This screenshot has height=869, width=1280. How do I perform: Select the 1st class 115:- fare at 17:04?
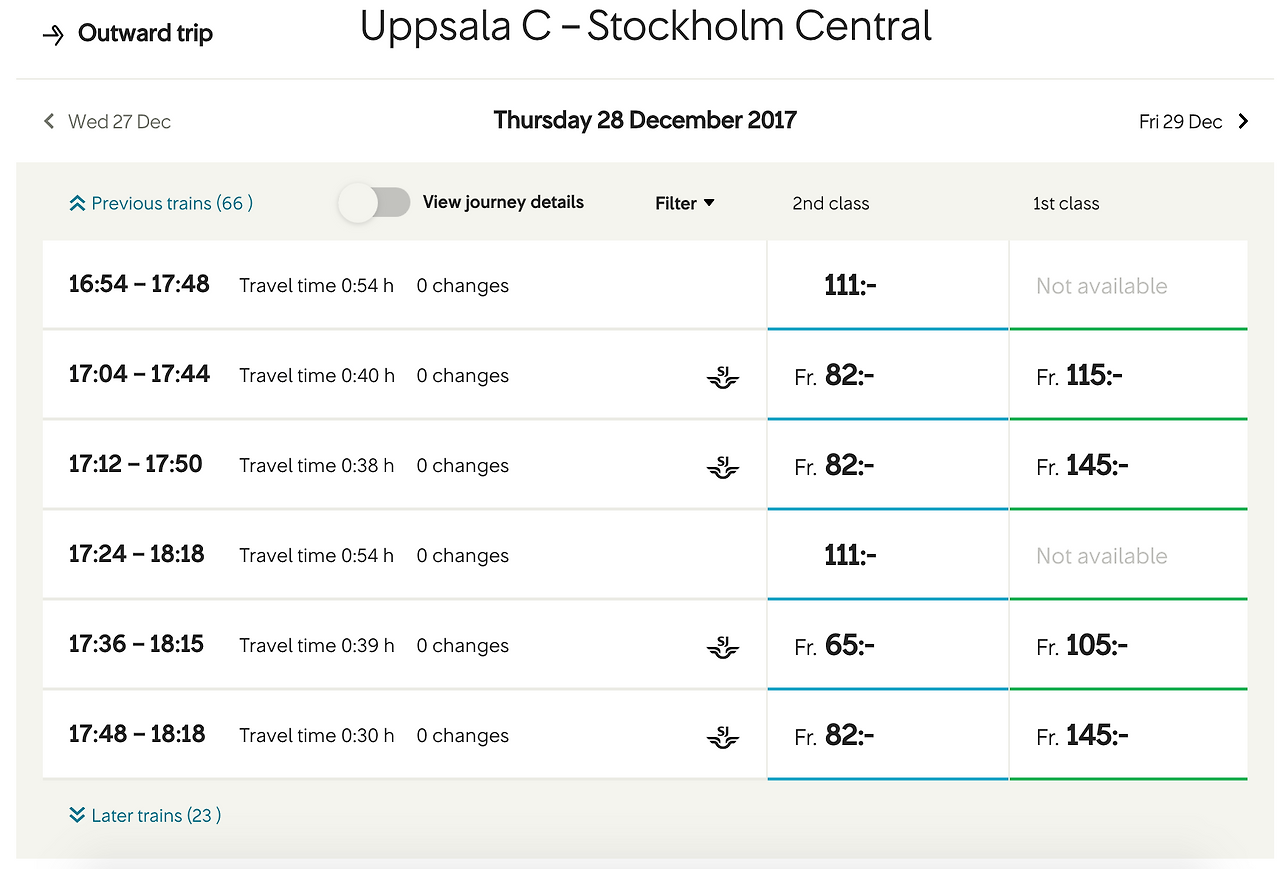pos(1128,376)
